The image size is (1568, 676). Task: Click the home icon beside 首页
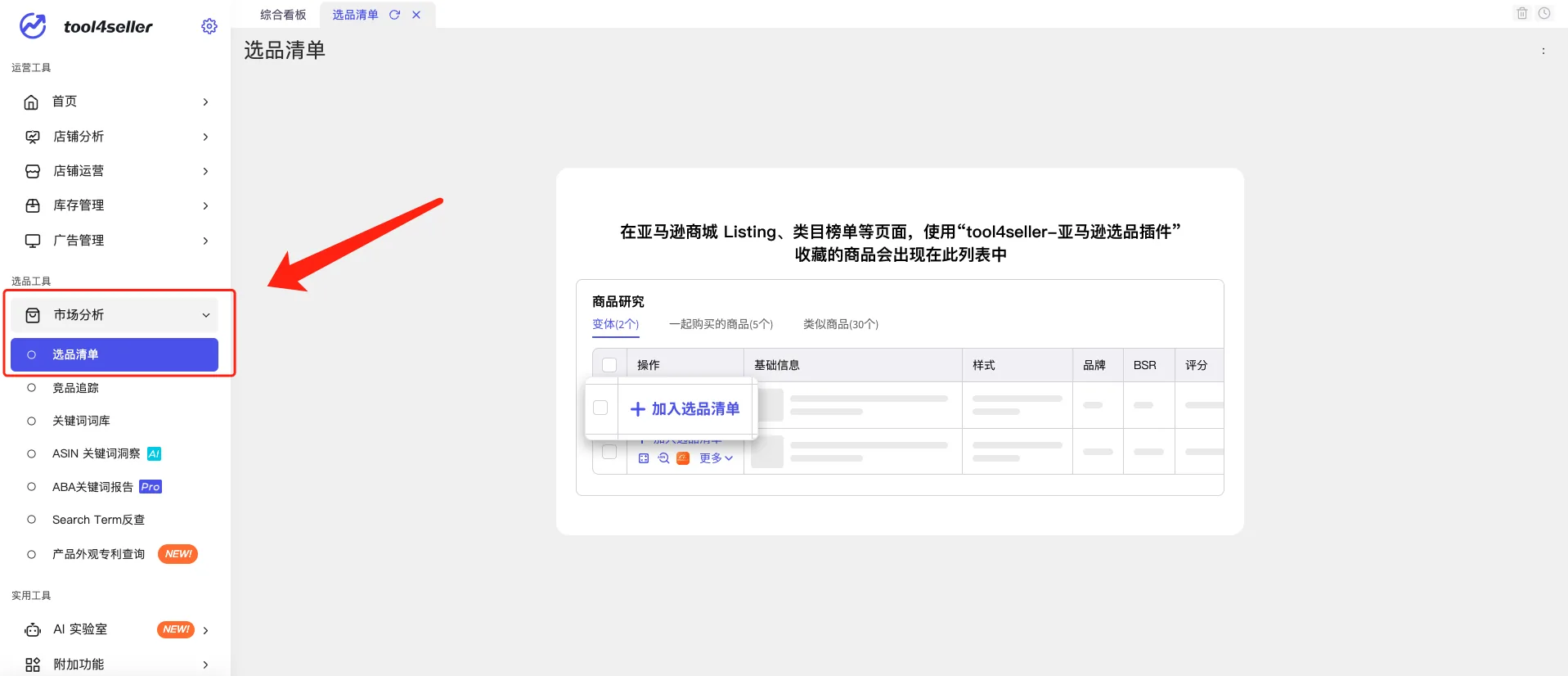pos(31,102)
